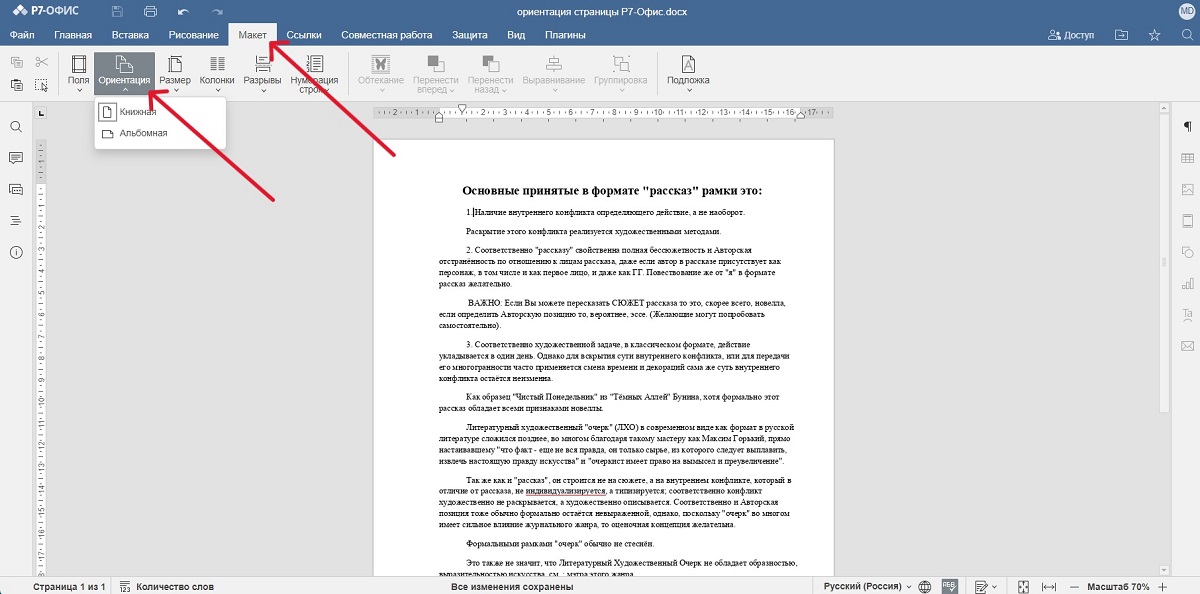Toggle spell checking in status bar

(x=949, y=586)
